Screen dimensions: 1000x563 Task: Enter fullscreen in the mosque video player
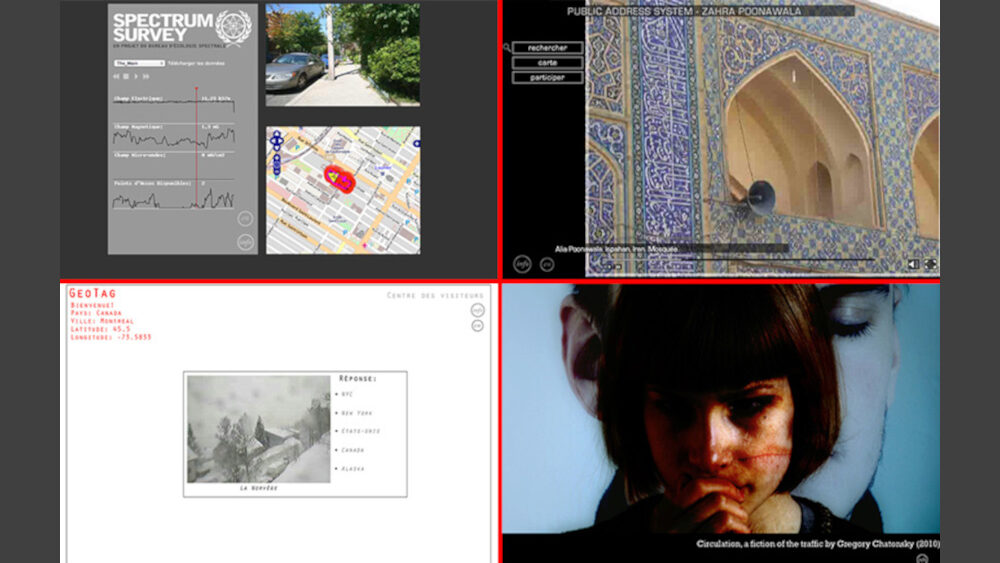(930, 264)
